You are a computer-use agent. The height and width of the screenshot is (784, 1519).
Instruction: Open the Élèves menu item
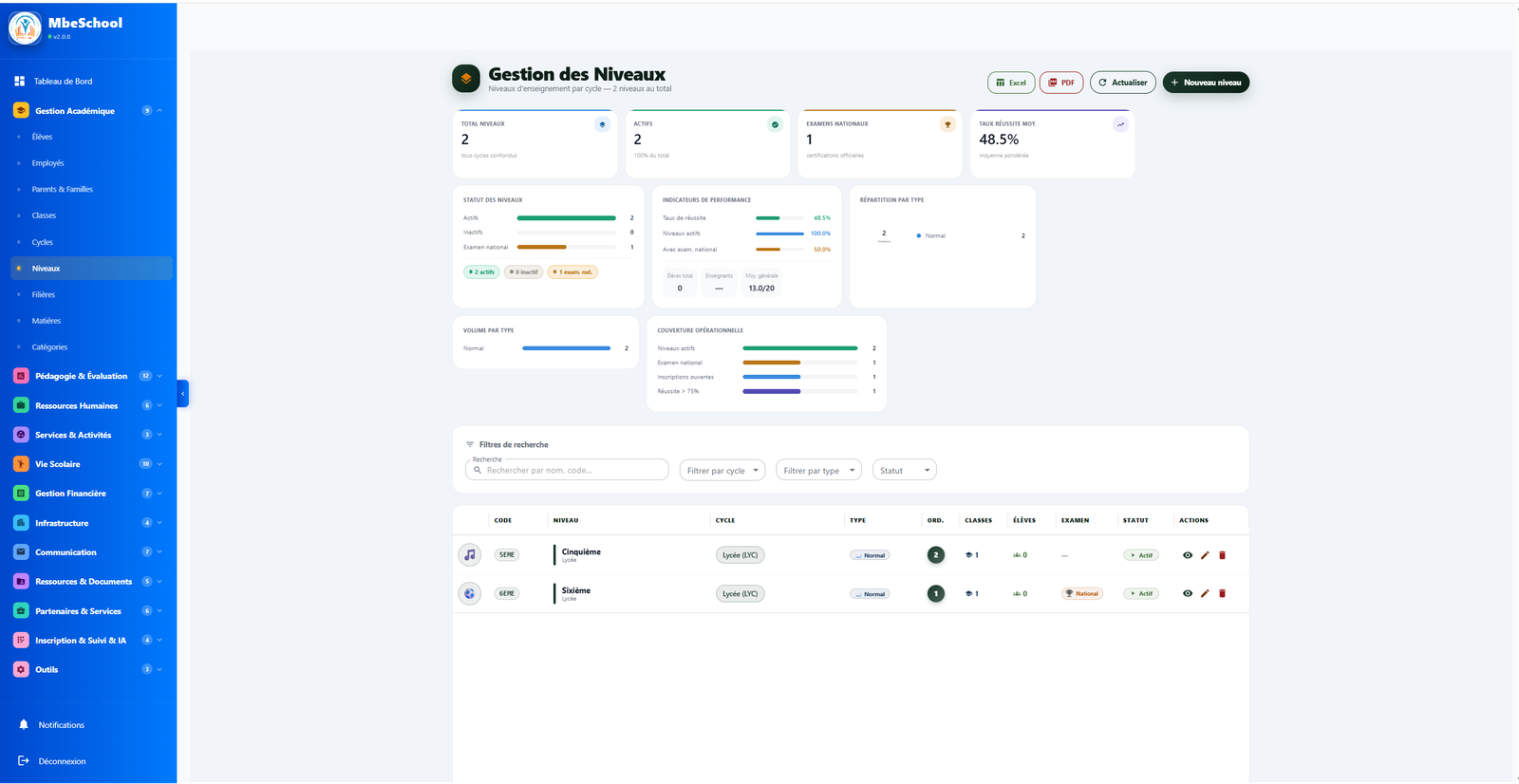[91, 137]
